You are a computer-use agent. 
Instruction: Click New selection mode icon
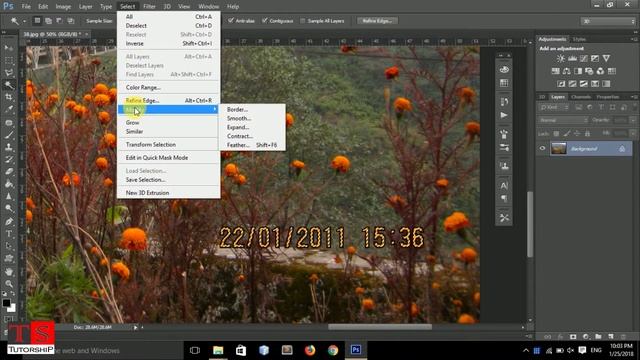(x=37, y=20)
